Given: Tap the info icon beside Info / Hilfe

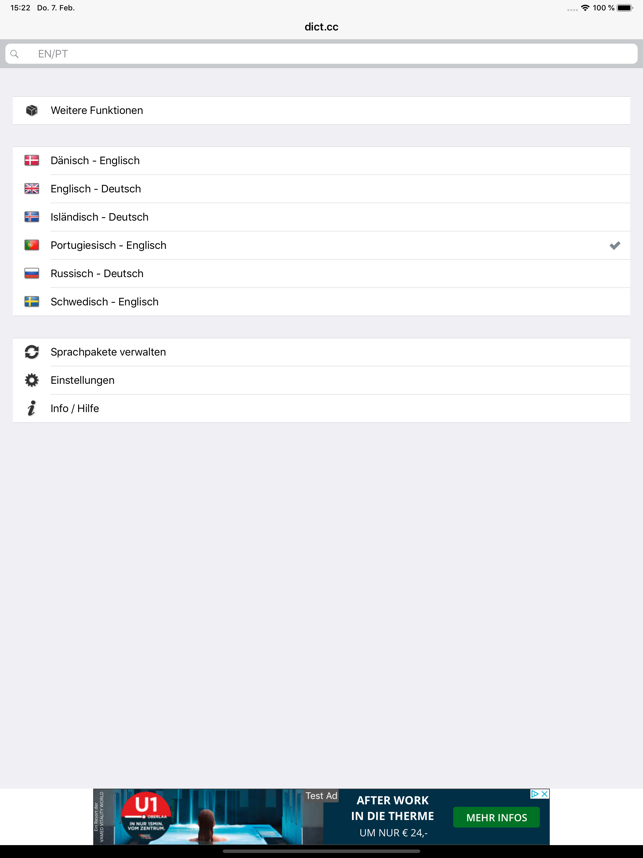Looking at the screenshot, I should 32,408.
